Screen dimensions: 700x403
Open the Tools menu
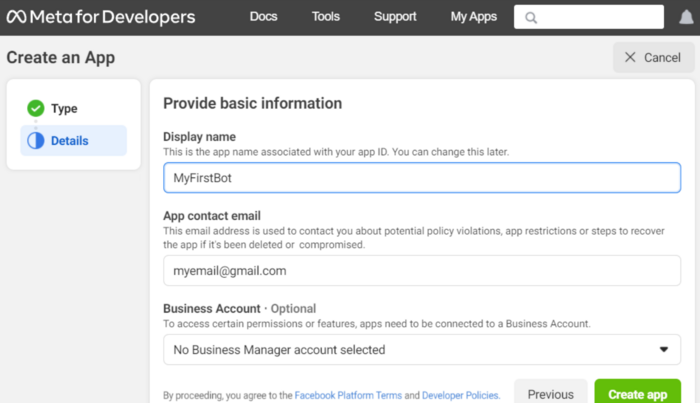[x=326, y=17]
